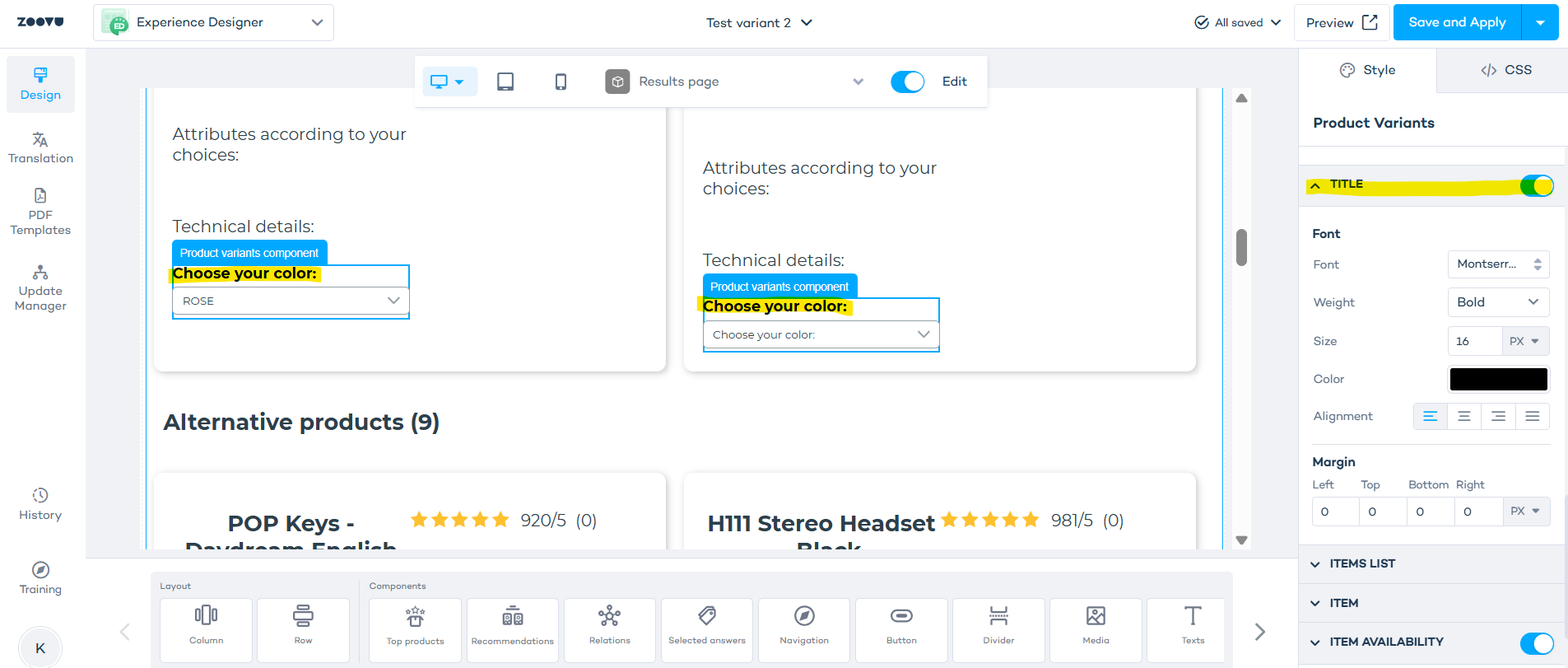Viewport: 1568px width, 668px height.
Task: Toggle off ITEM AVAILABILITY switch
Action: tap(1536, 642)
